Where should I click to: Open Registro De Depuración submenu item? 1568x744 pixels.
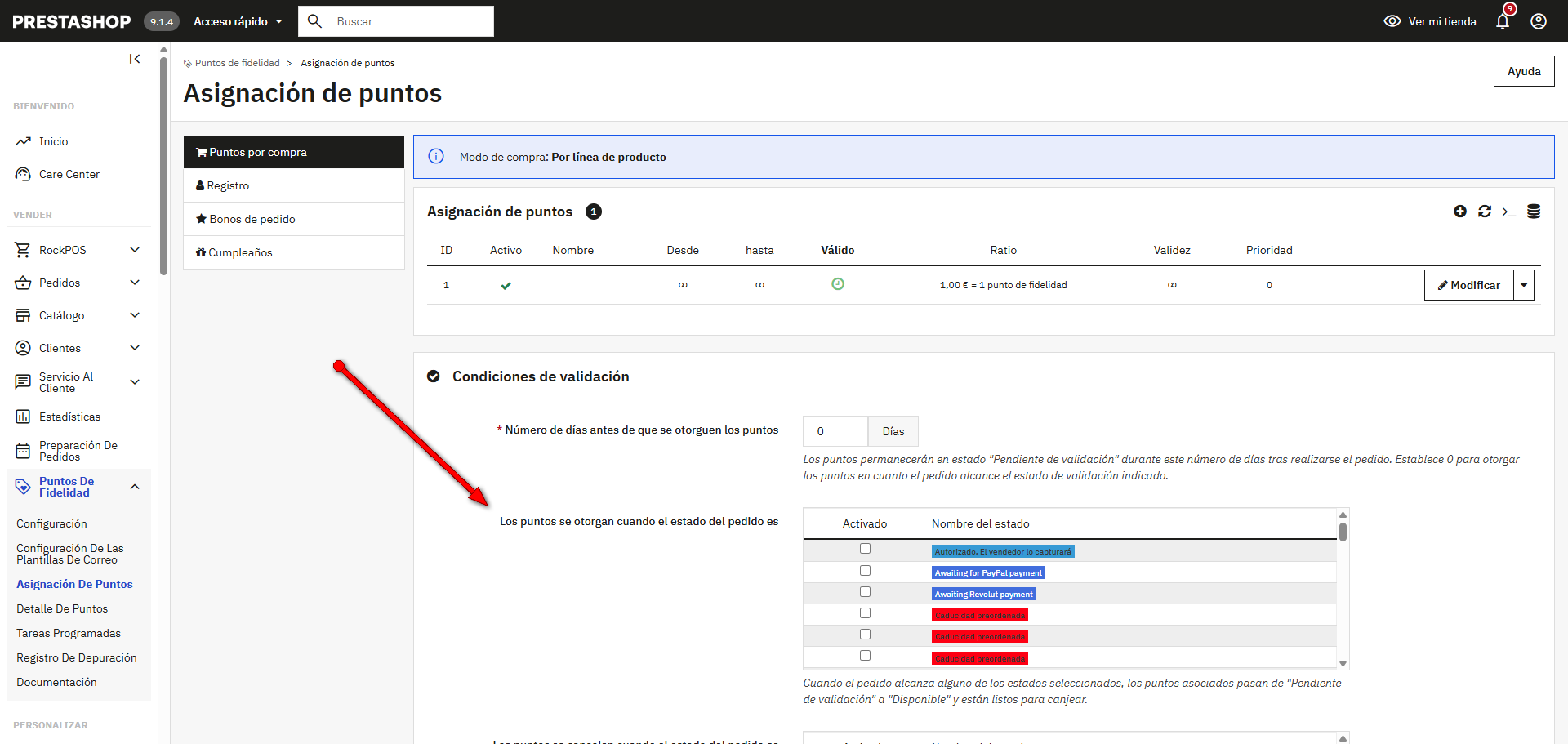(x=77, y=657)
